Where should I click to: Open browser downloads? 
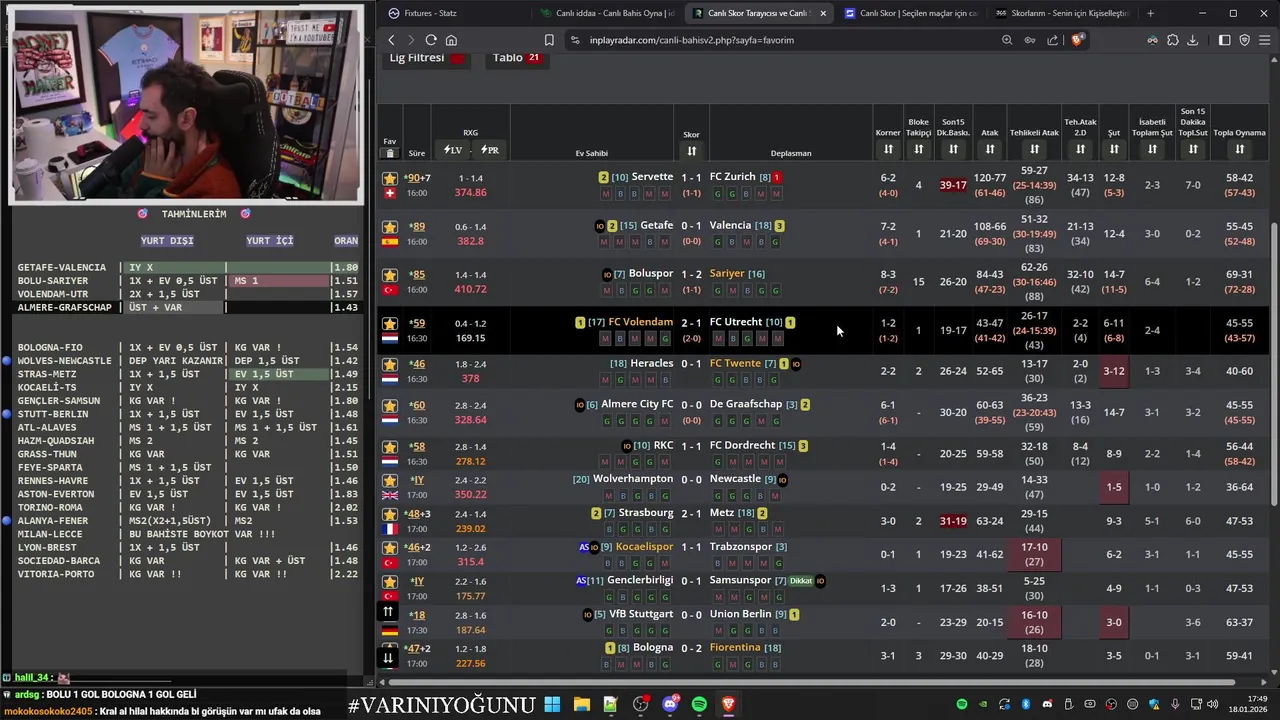click(1192, 40)
